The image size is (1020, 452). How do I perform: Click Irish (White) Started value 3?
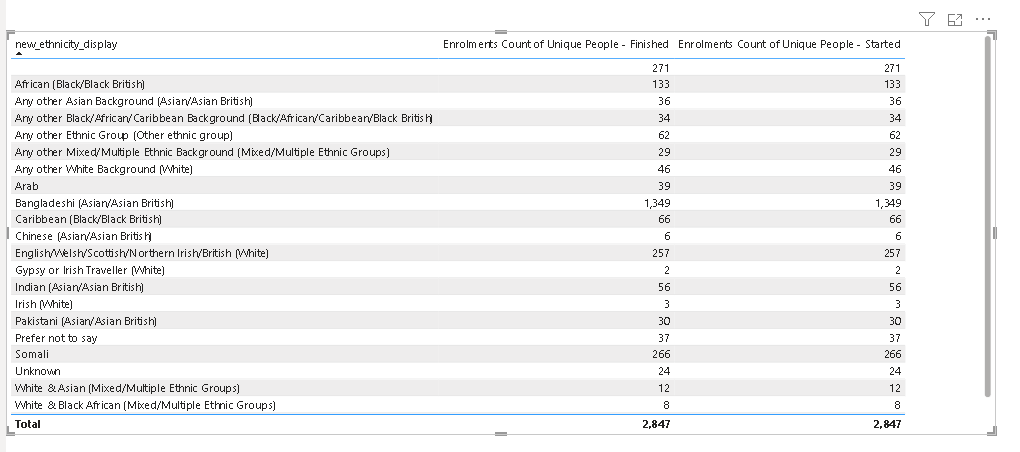pyautogui.click(x=898, y=304)
